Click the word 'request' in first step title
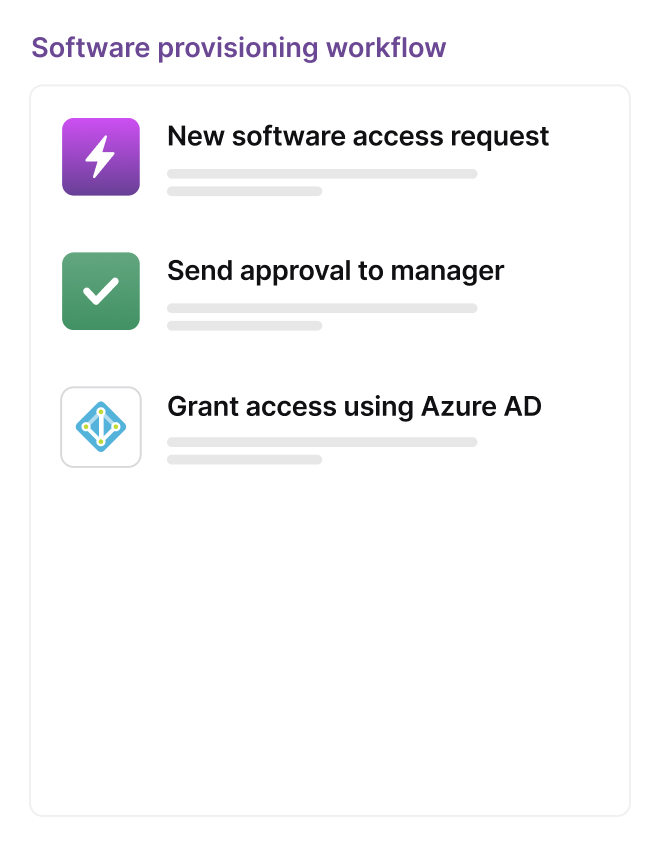 (503, 136)
